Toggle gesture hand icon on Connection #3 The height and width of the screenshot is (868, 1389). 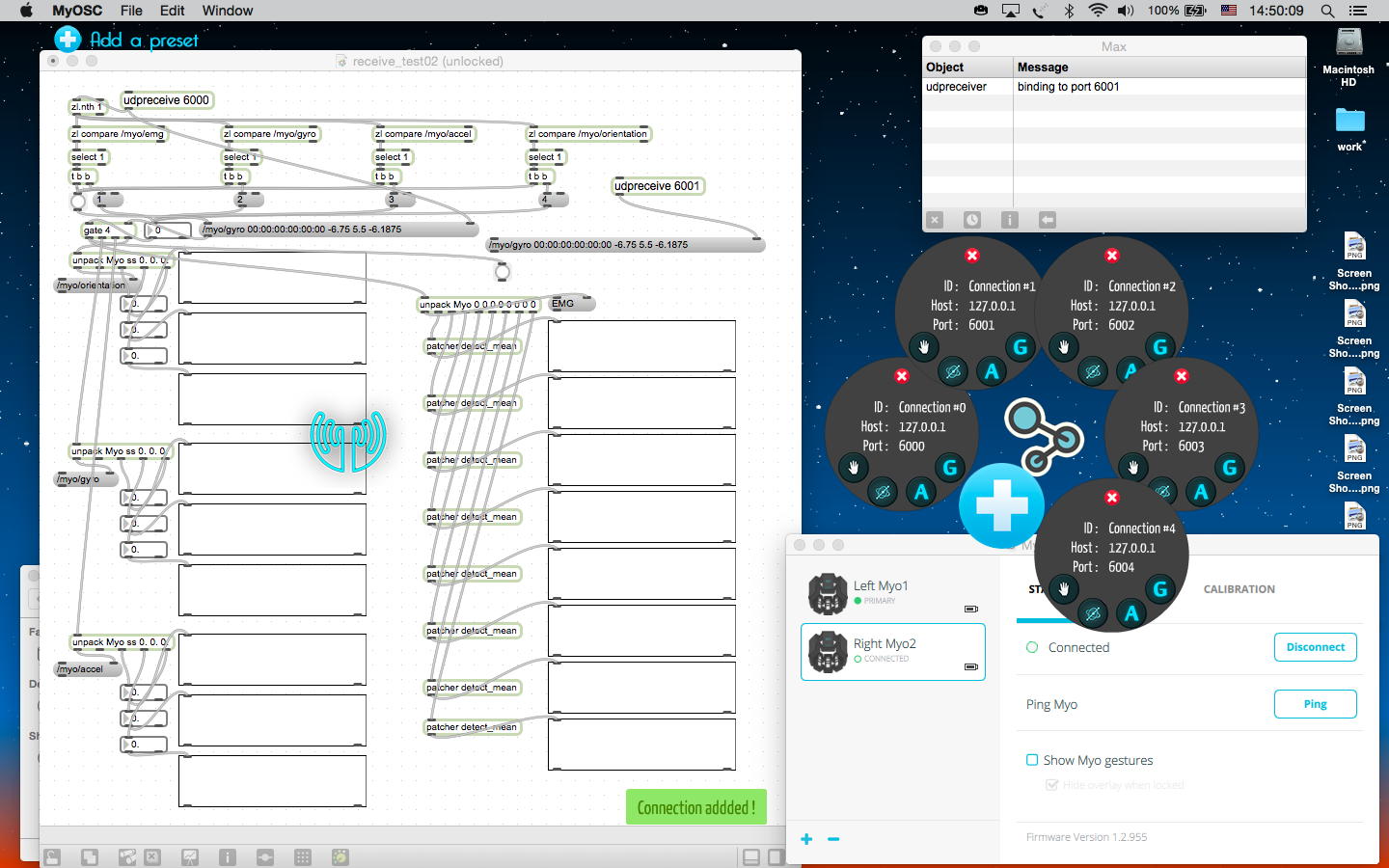coord(1132,468)
